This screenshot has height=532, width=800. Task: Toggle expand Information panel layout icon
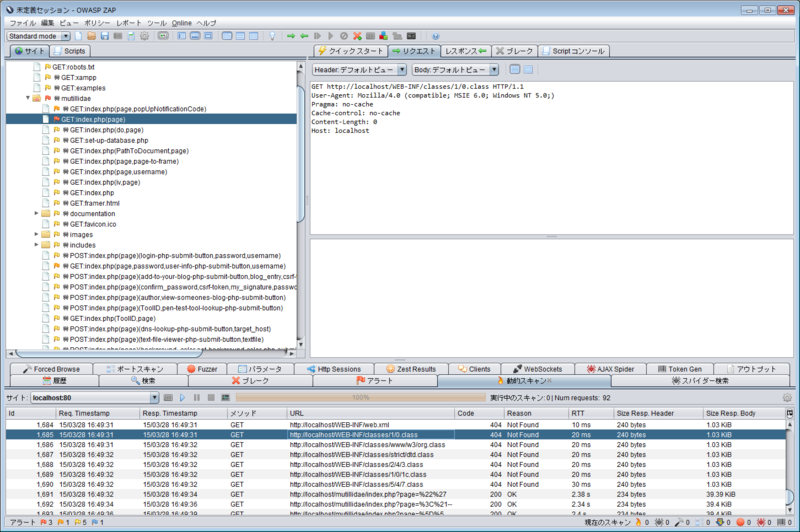pyautogui.click(x=195, y=36)
